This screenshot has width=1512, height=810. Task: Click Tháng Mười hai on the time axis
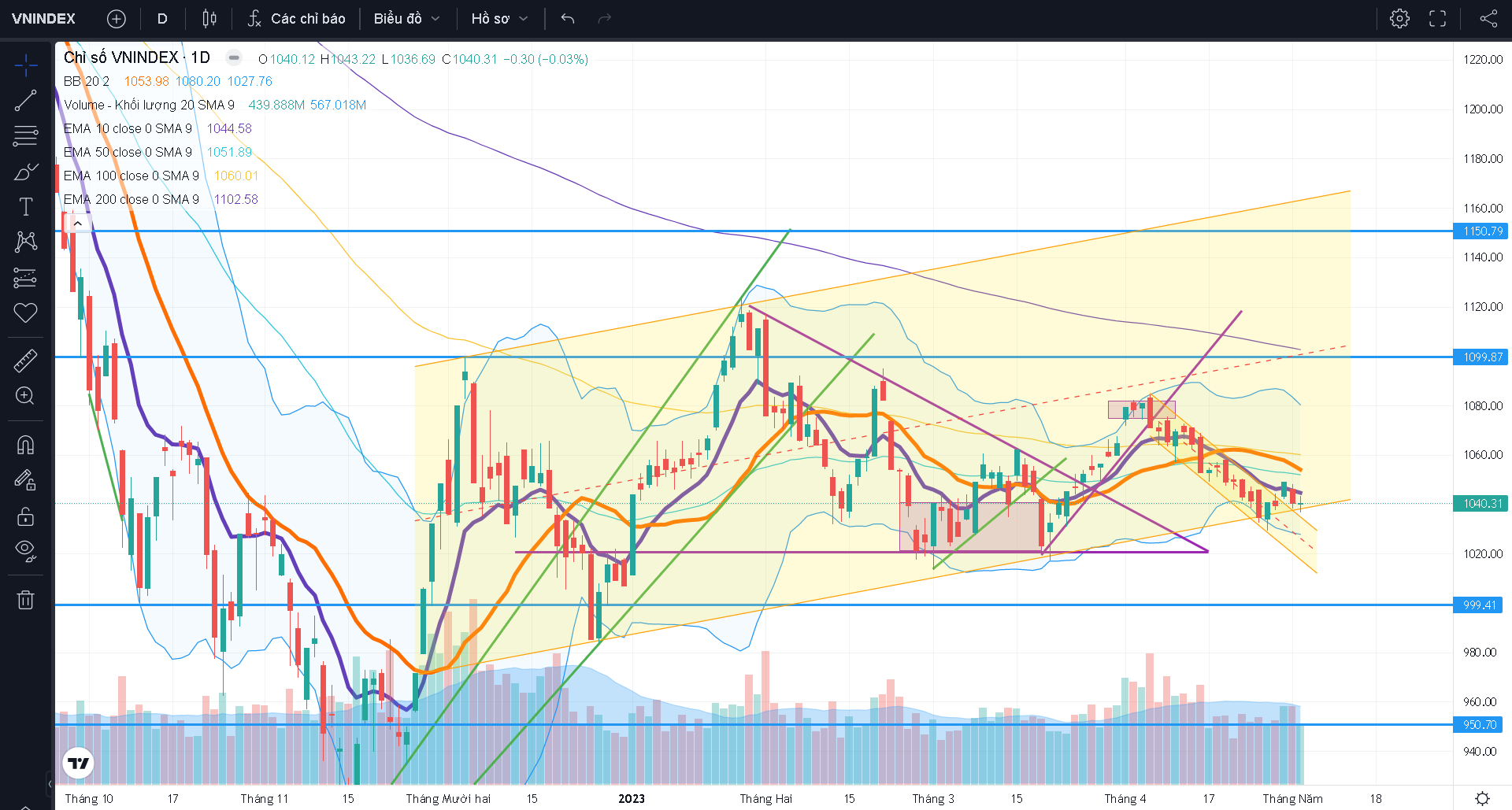click(x=448, y=798)
